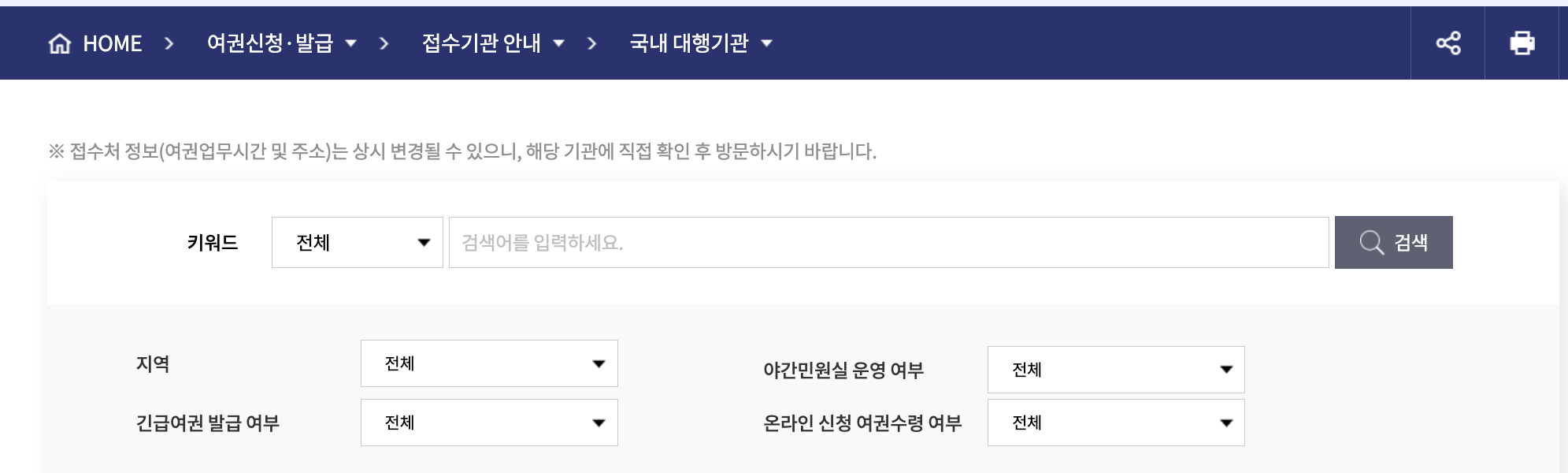Screen dimensions: 1568x473
Task: Open the share (SNS) icon at top right
Action: [x=1449, y=43]
